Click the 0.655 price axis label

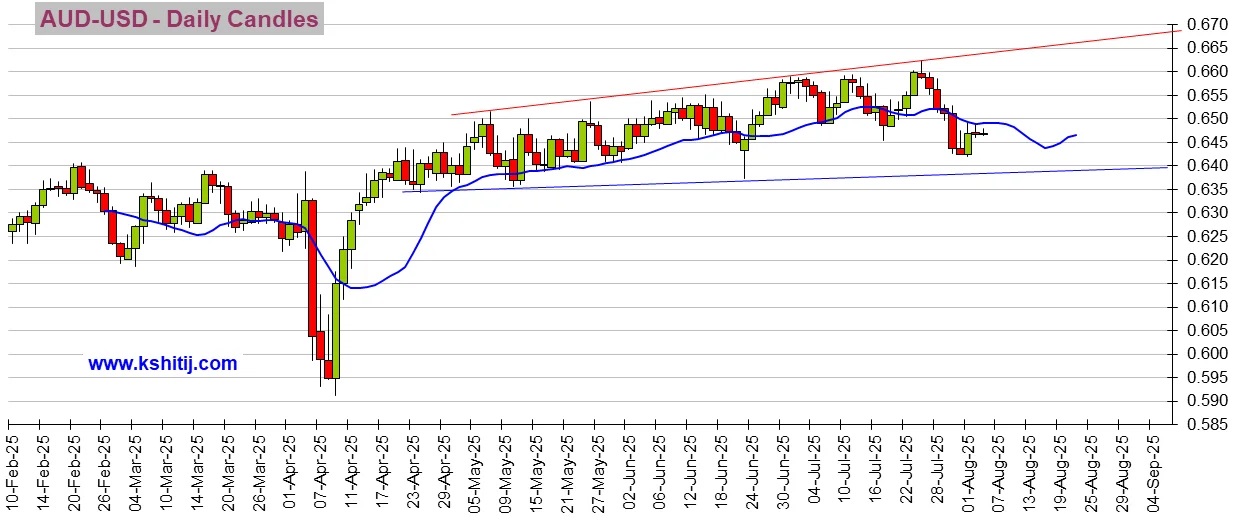click(1206, 95)
